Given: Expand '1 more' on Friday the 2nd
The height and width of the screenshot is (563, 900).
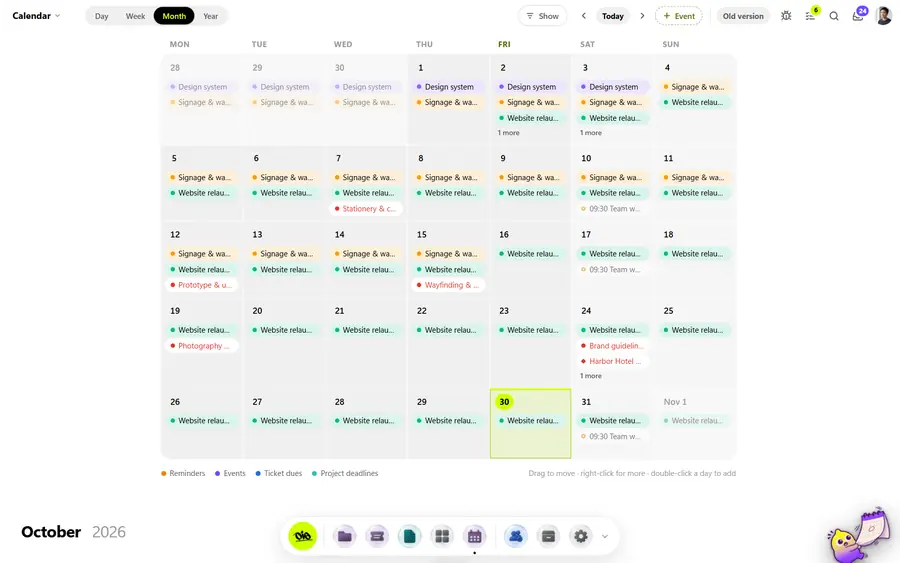Looking at the screenshot, I should tap(509, 133).
